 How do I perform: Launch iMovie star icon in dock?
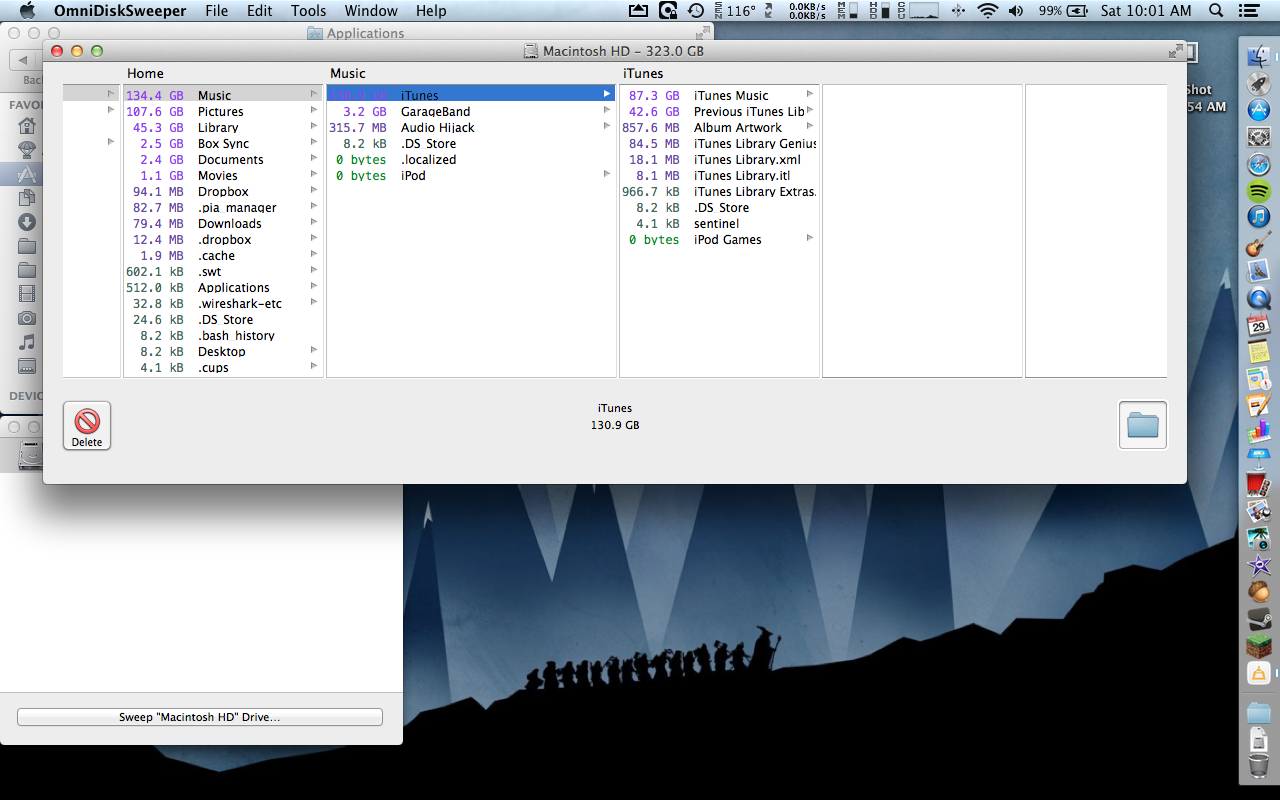click(1259, 566)
